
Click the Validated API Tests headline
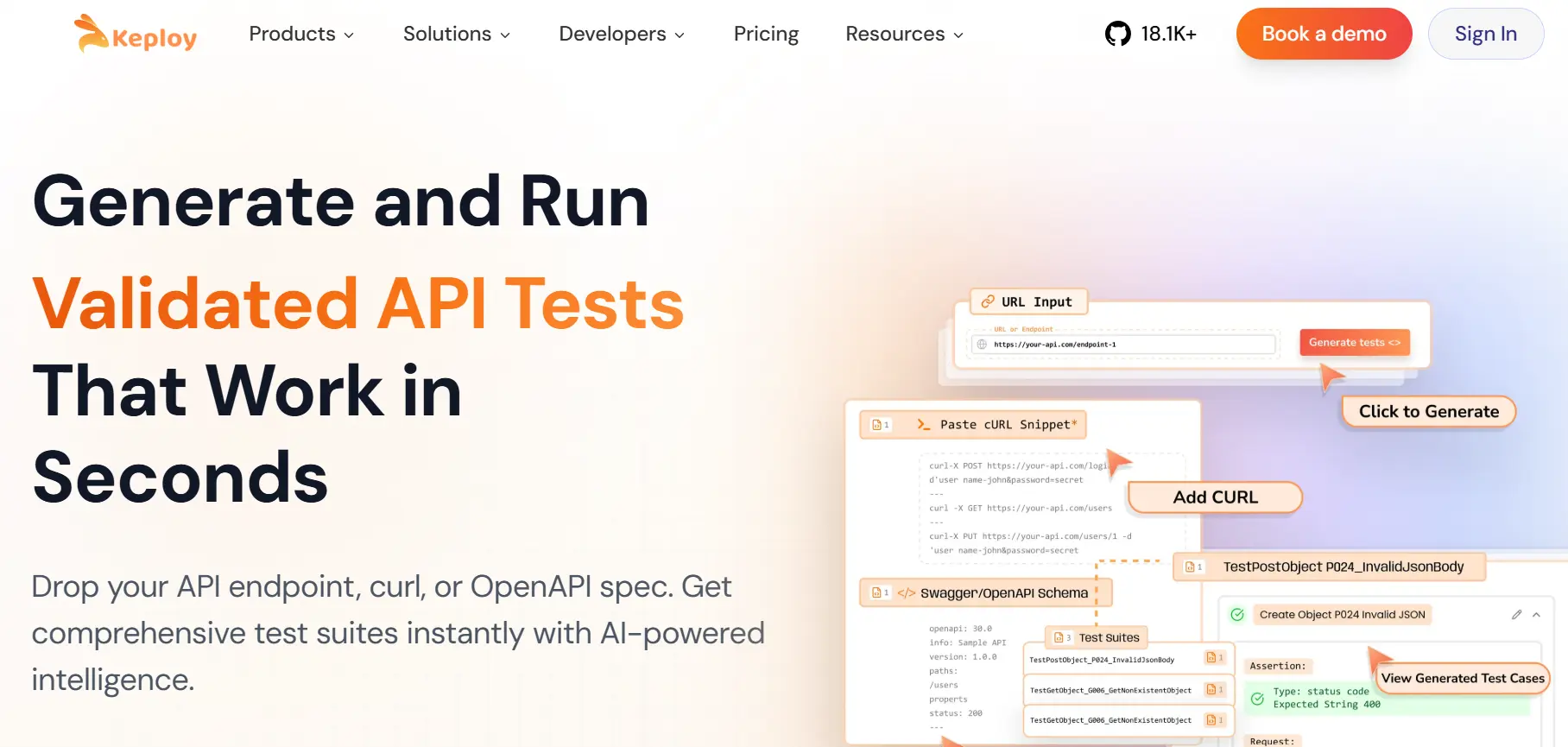tap(358, 304)
